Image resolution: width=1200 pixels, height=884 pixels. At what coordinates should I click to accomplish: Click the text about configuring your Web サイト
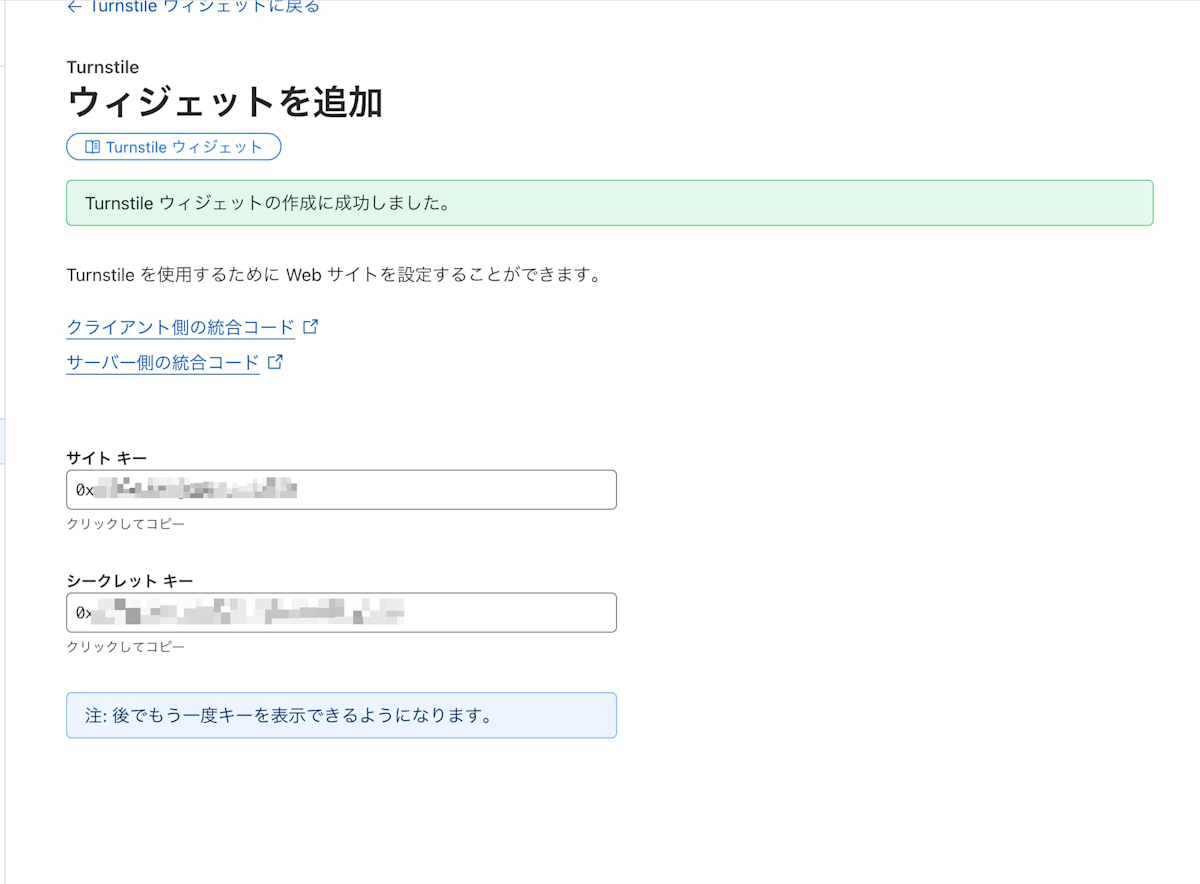pos(333,275)
